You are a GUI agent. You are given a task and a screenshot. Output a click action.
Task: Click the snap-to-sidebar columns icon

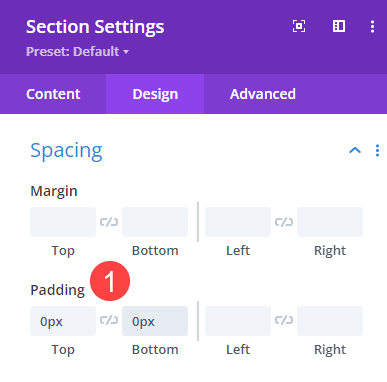(x=339, y=26)
